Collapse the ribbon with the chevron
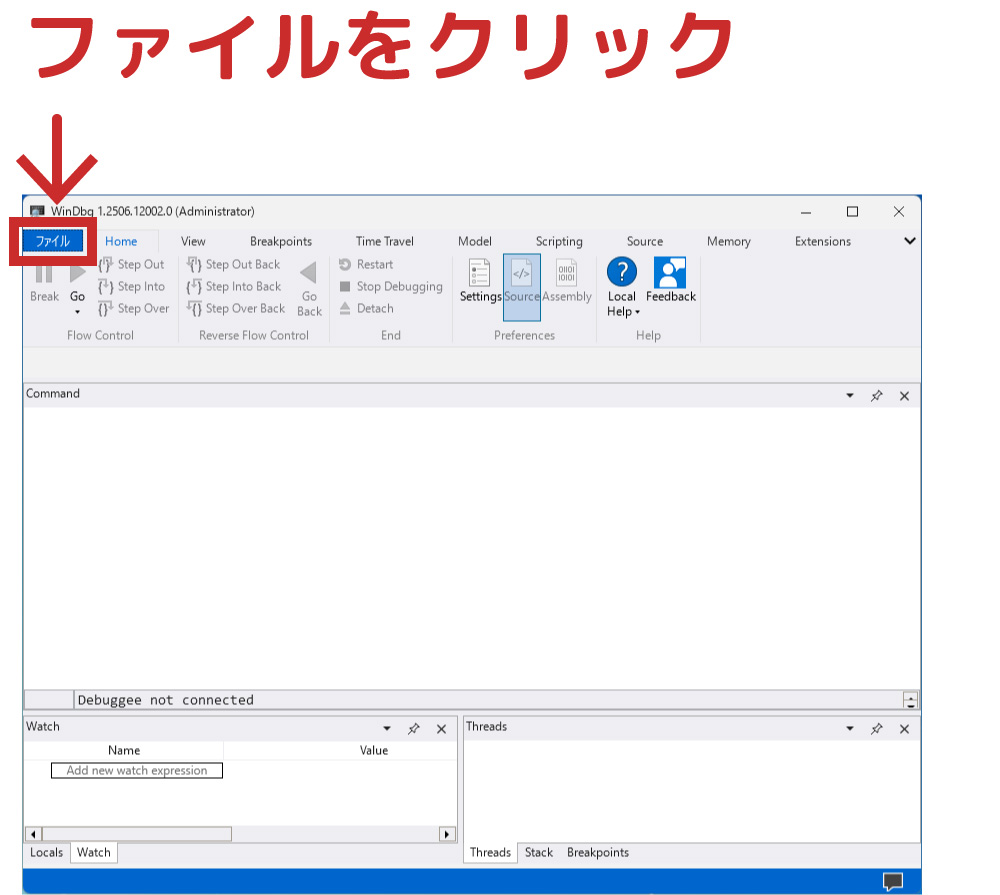Screen dimensions: 1000x895 click(x=909, y=241)
